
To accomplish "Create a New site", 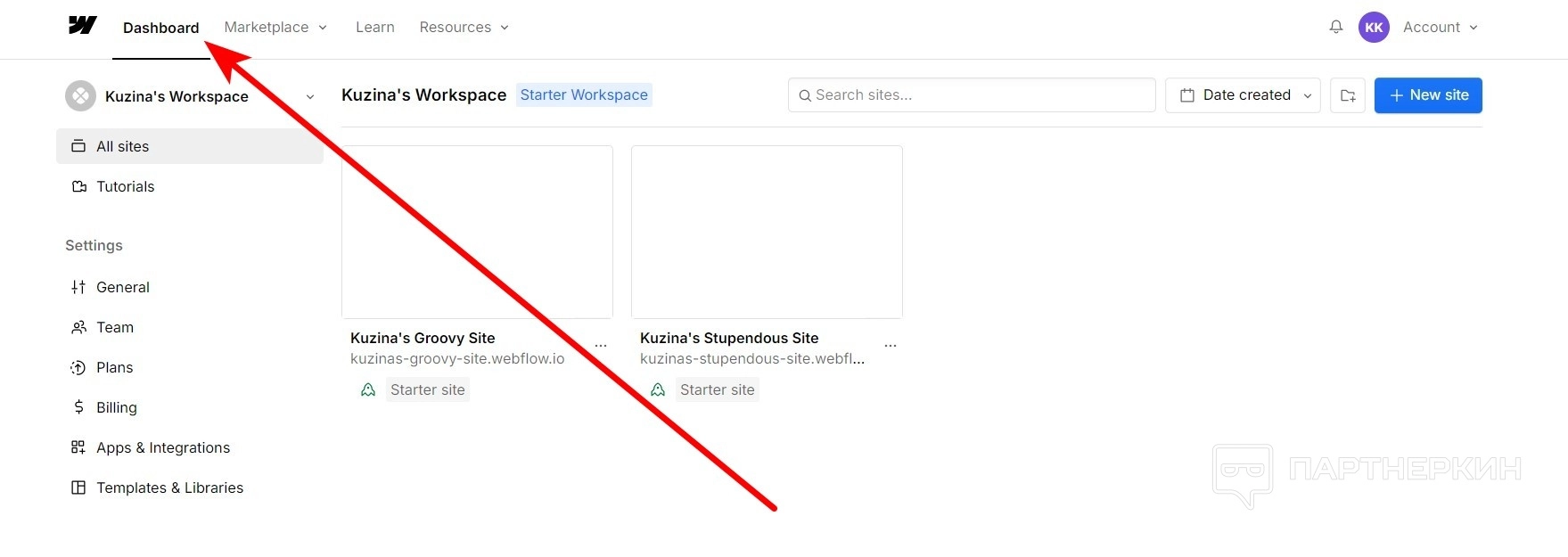I will click(x=1428, y=95).
